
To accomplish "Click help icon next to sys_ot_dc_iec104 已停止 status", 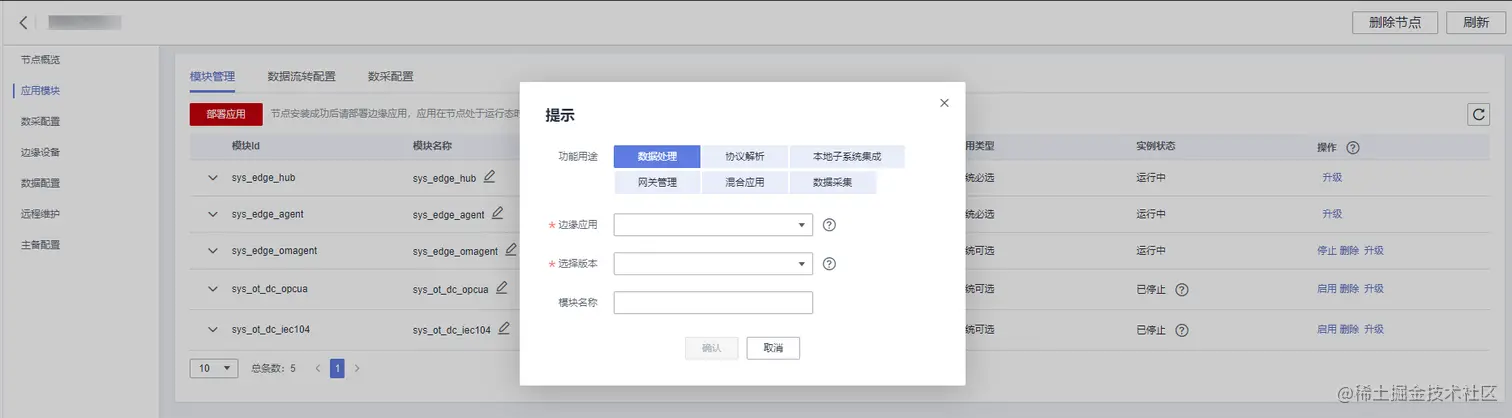I will [1181, 329].
